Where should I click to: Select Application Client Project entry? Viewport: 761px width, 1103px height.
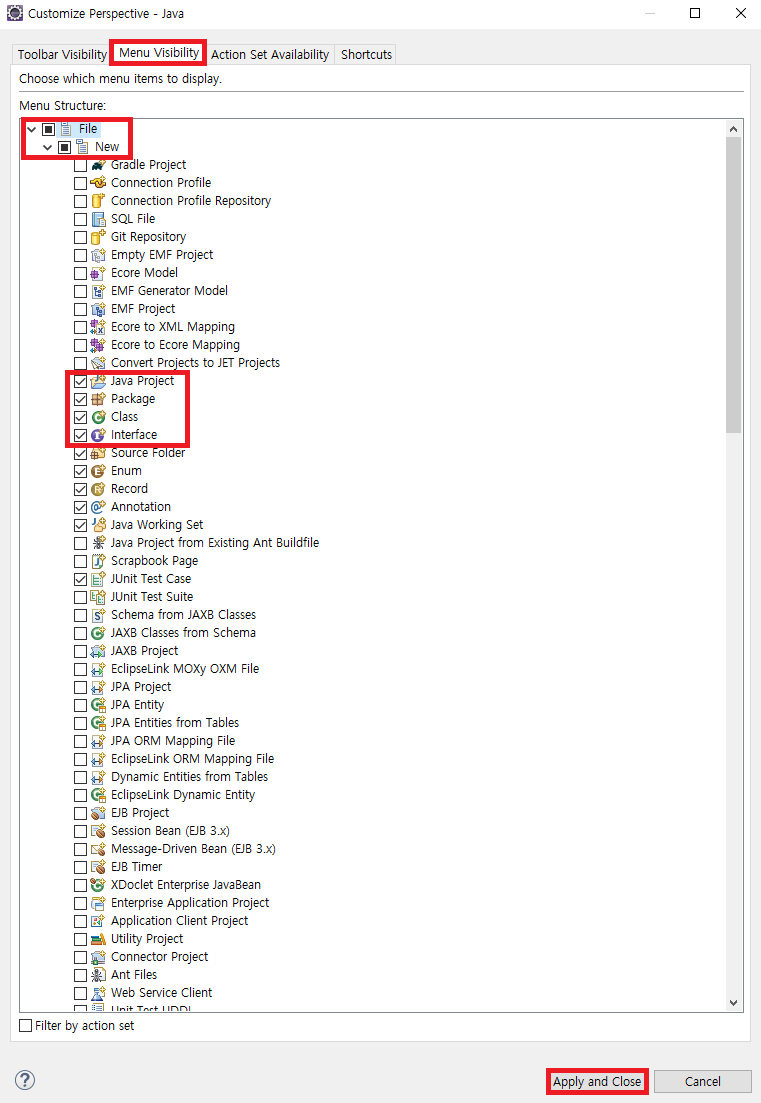tap(179, 921)
